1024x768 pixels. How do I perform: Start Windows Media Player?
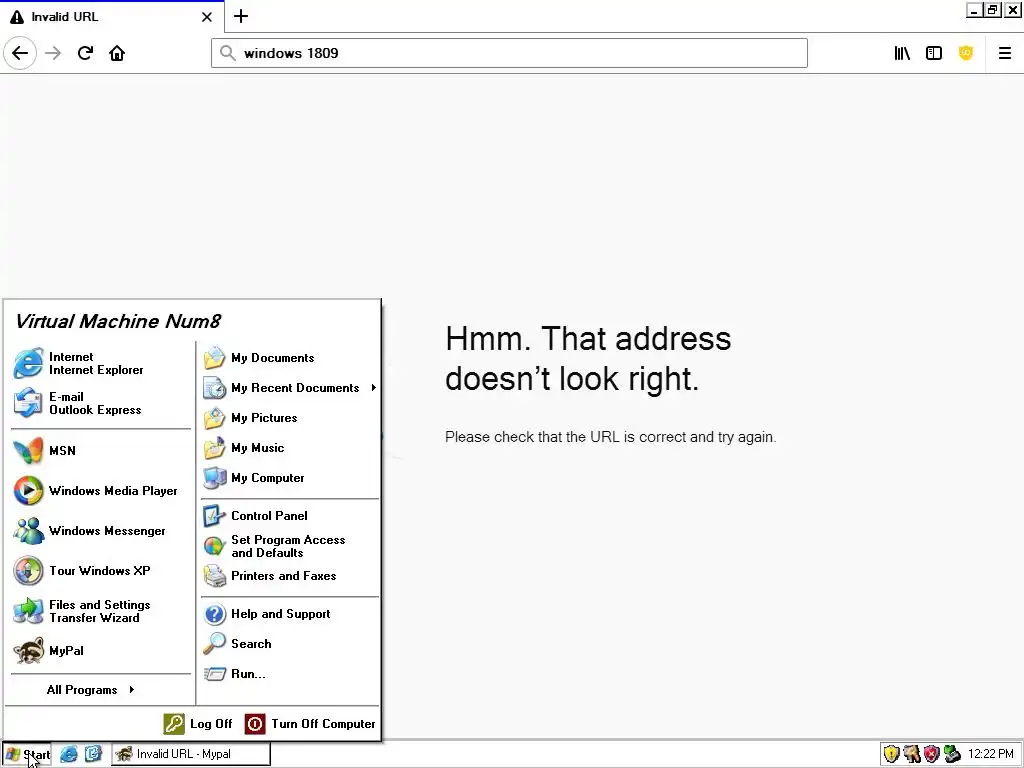point(101,490)
